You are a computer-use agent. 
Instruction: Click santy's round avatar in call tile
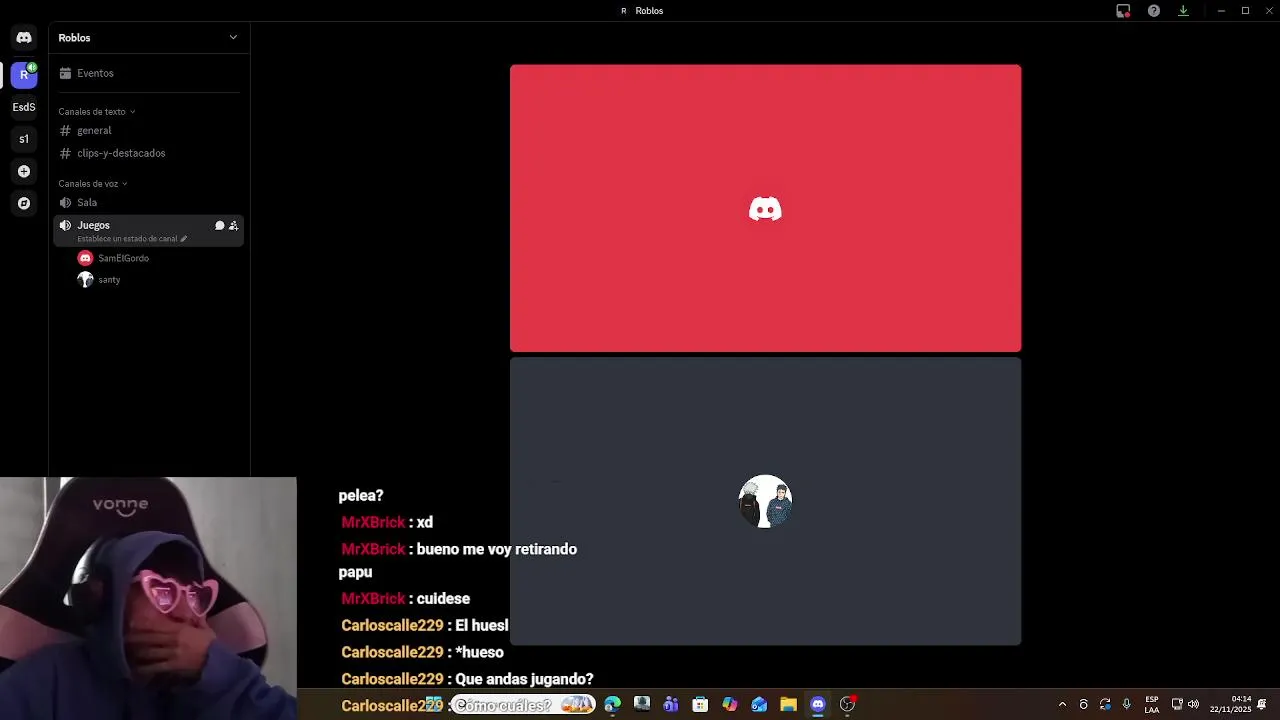[x=765, y=501]
